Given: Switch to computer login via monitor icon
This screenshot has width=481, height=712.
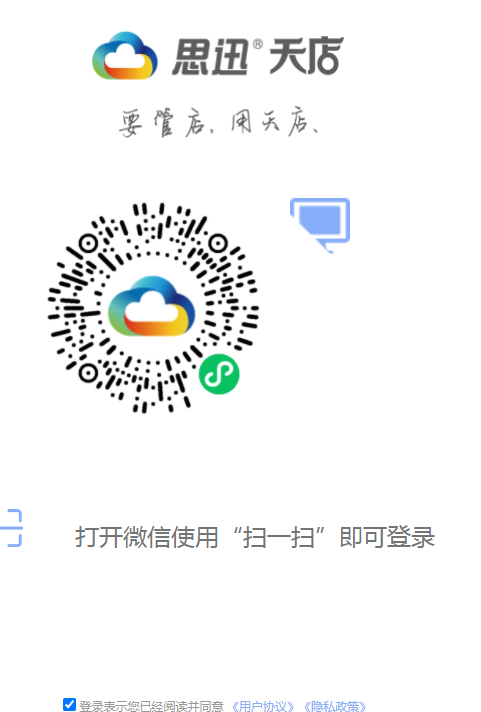Looking at the screenshot, I should 320,224.
